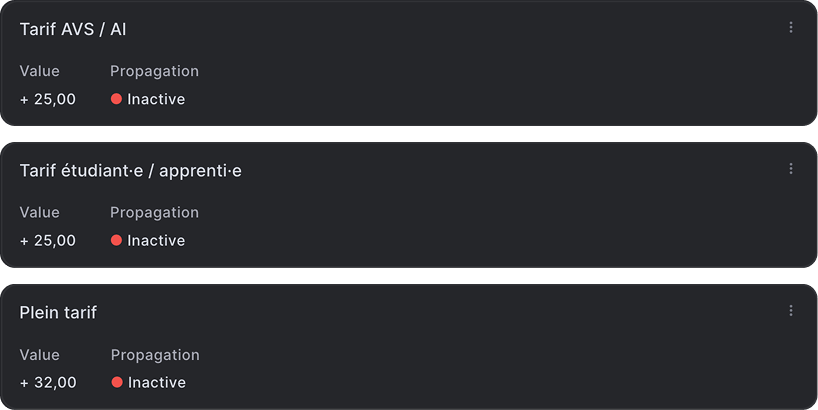
Task: Click the Propagation label in Tarif étudiant·e card
Action: (154, 213)
